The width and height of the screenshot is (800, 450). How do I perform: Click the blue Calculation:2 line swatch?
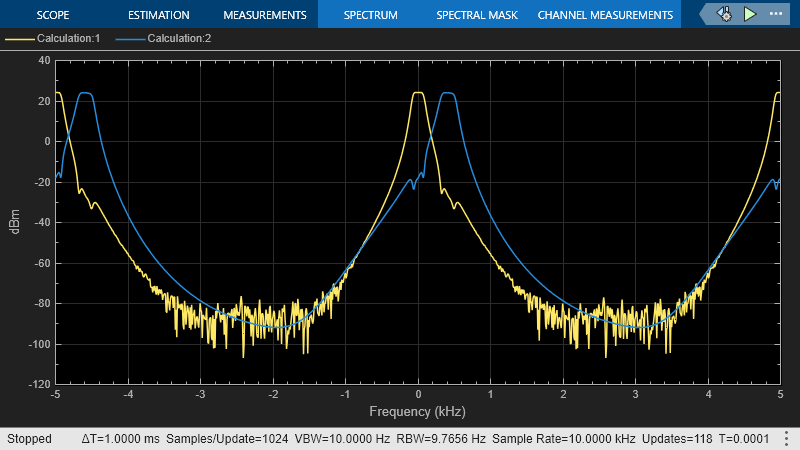[x=130, y=39]
